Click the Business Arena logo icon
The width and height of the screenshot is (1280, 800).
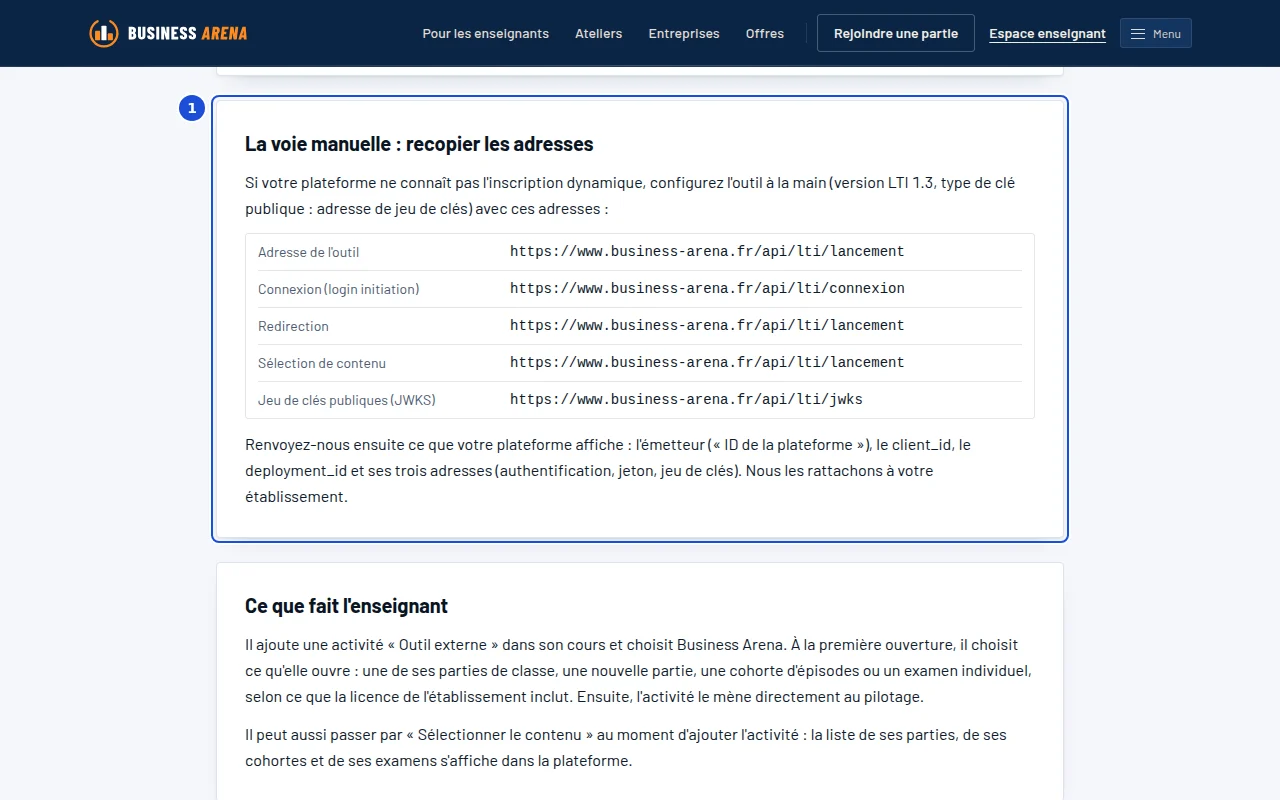[103, 33]
